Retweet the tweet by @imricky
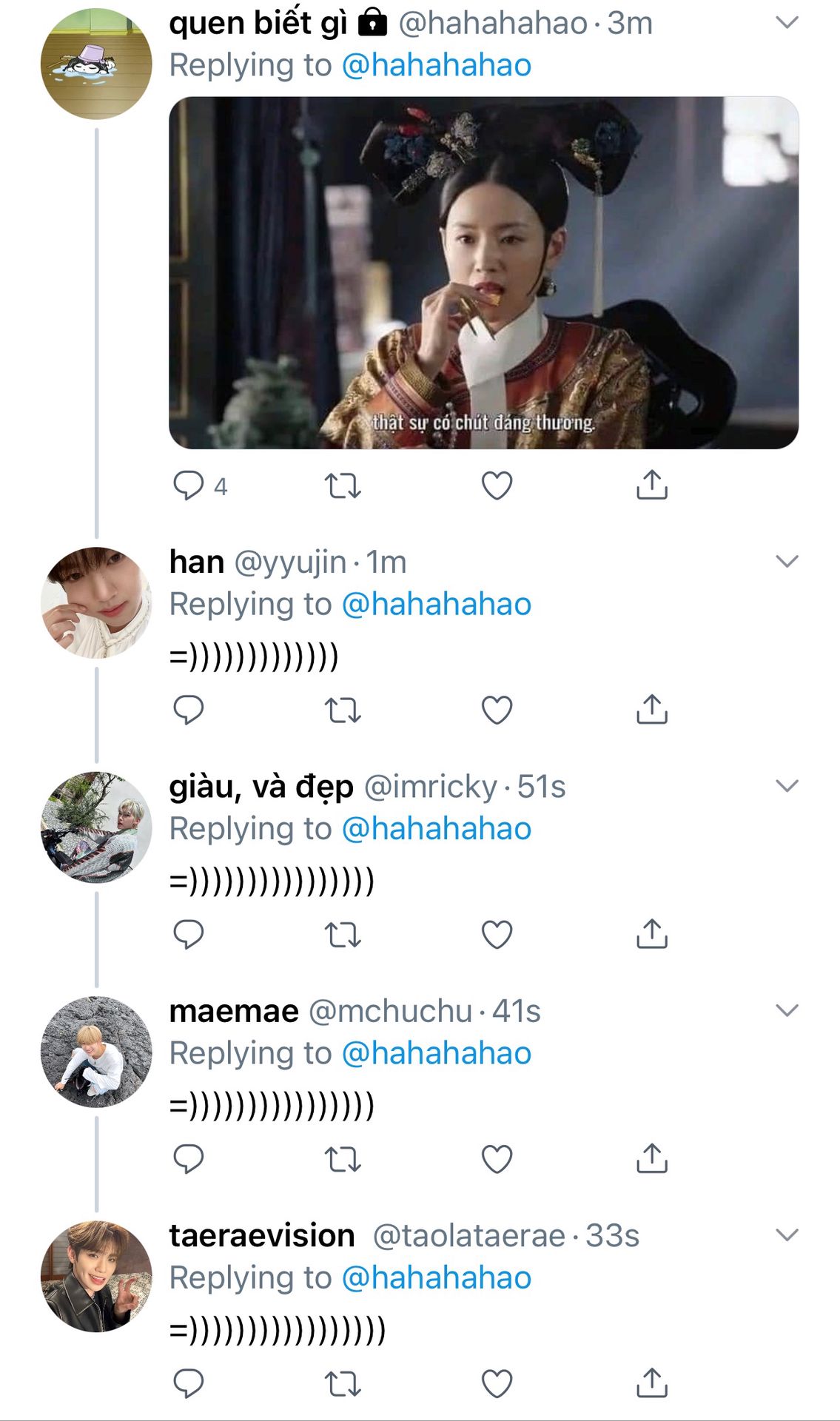The width and height of the screenshot is (840, 1421). [x=343, y=935]
